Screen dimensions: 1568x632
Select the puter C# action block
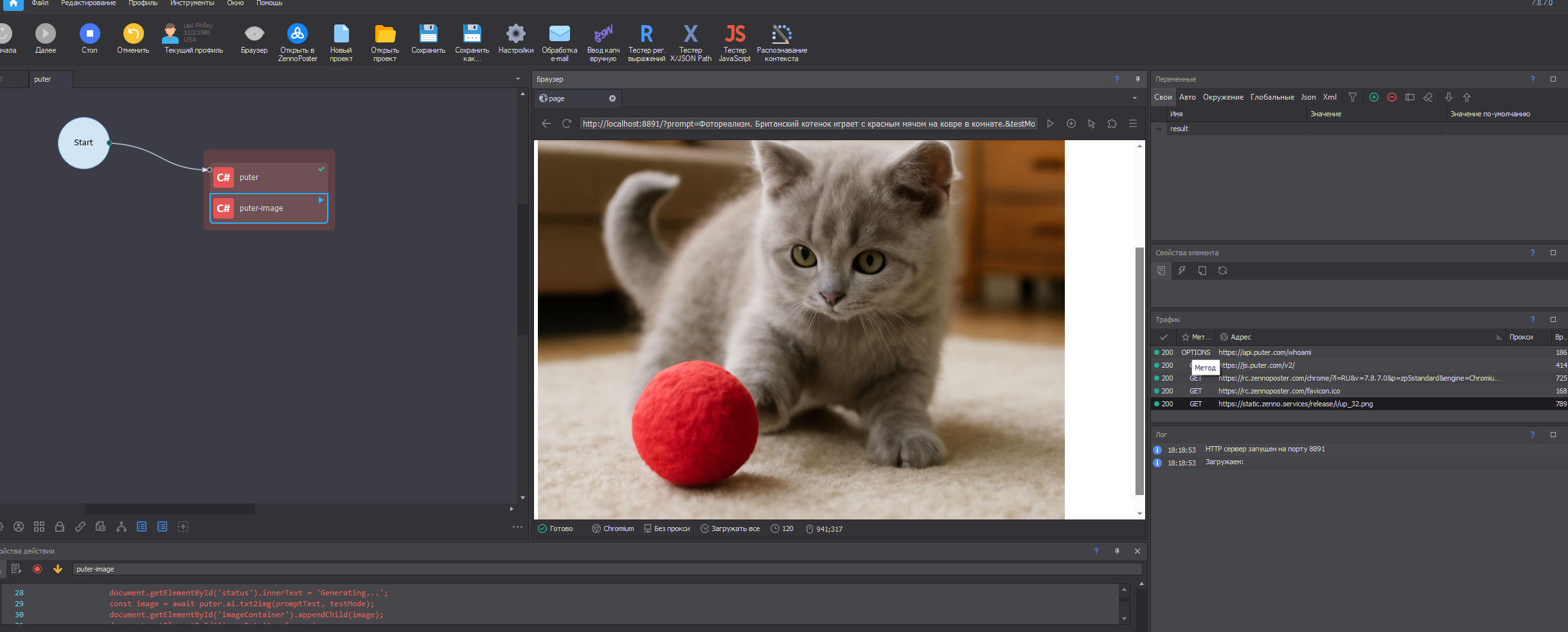click(x=269, y=177)
